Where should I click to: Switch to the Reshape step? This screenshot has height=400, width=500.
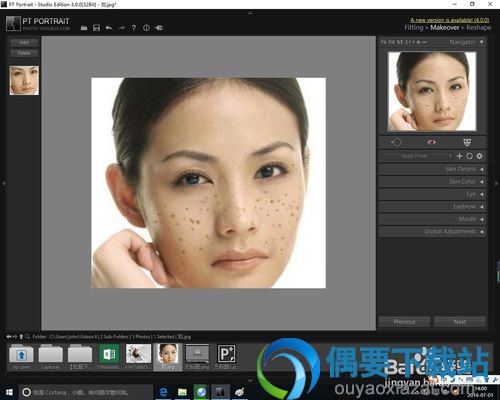479,28
